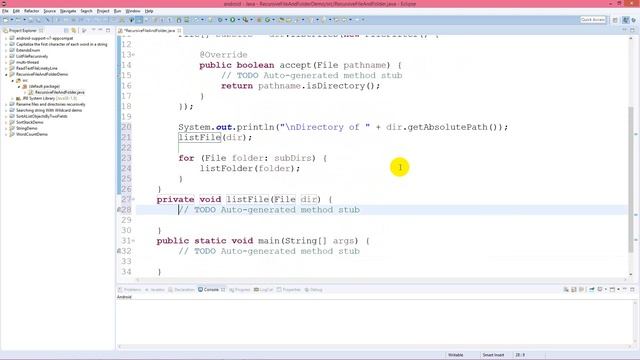The height and width of the screenshot is (360, 640).
Task: Click the New file toolbar icon
Action: [x=6, y=20]
